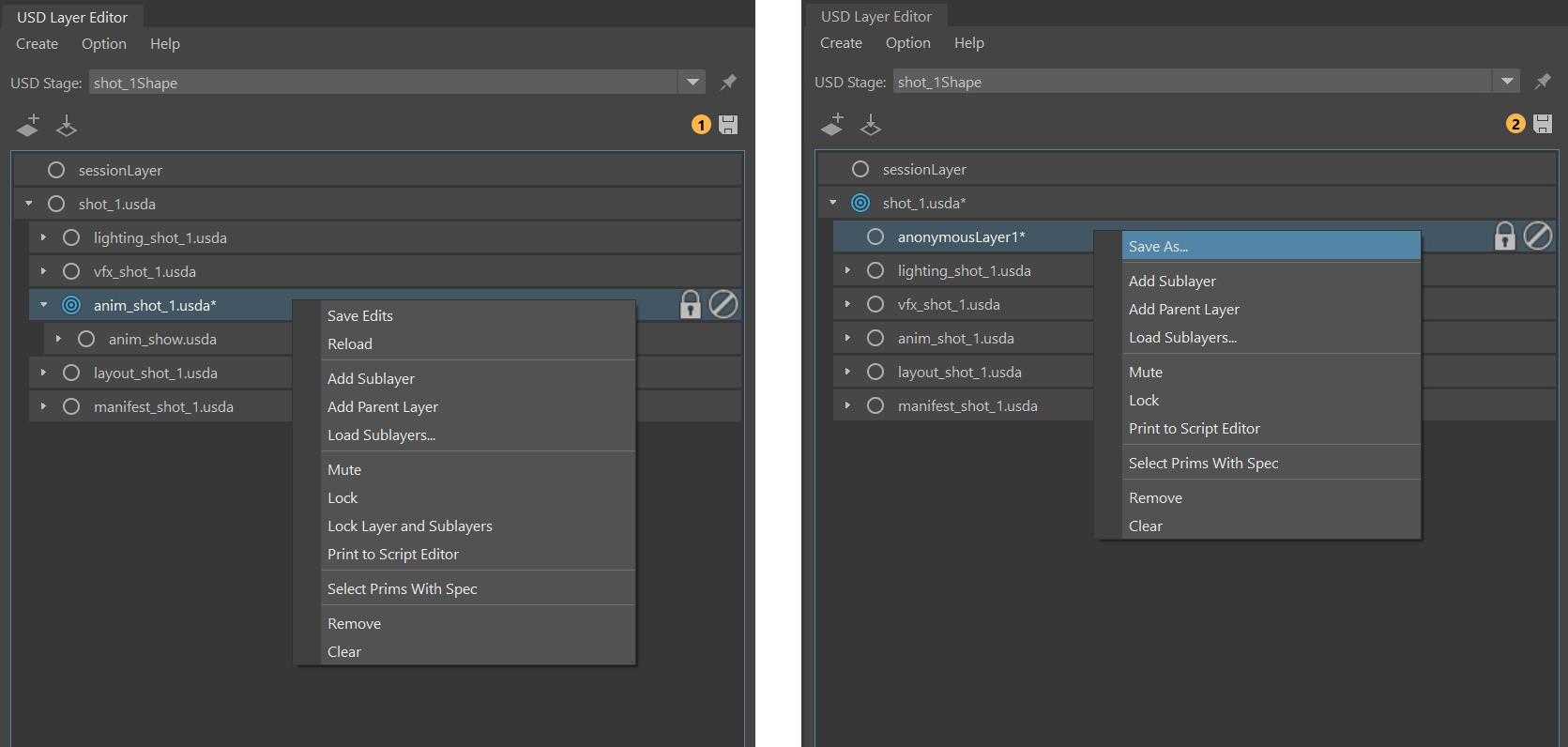Open USD Stage dropdown in left editor

coord(693,83)
